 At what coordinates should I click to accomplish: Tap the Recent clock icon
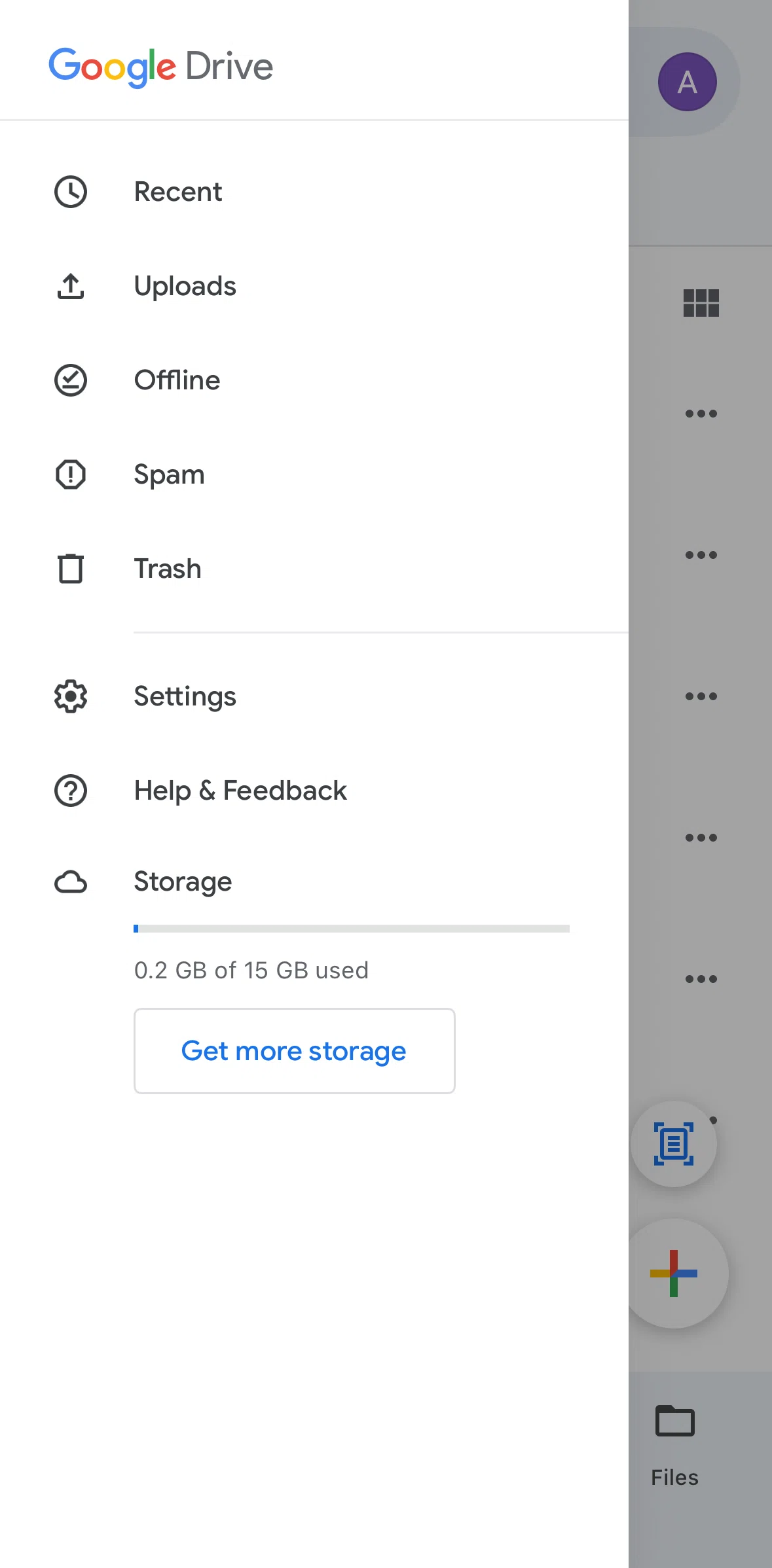click(71, 192)
